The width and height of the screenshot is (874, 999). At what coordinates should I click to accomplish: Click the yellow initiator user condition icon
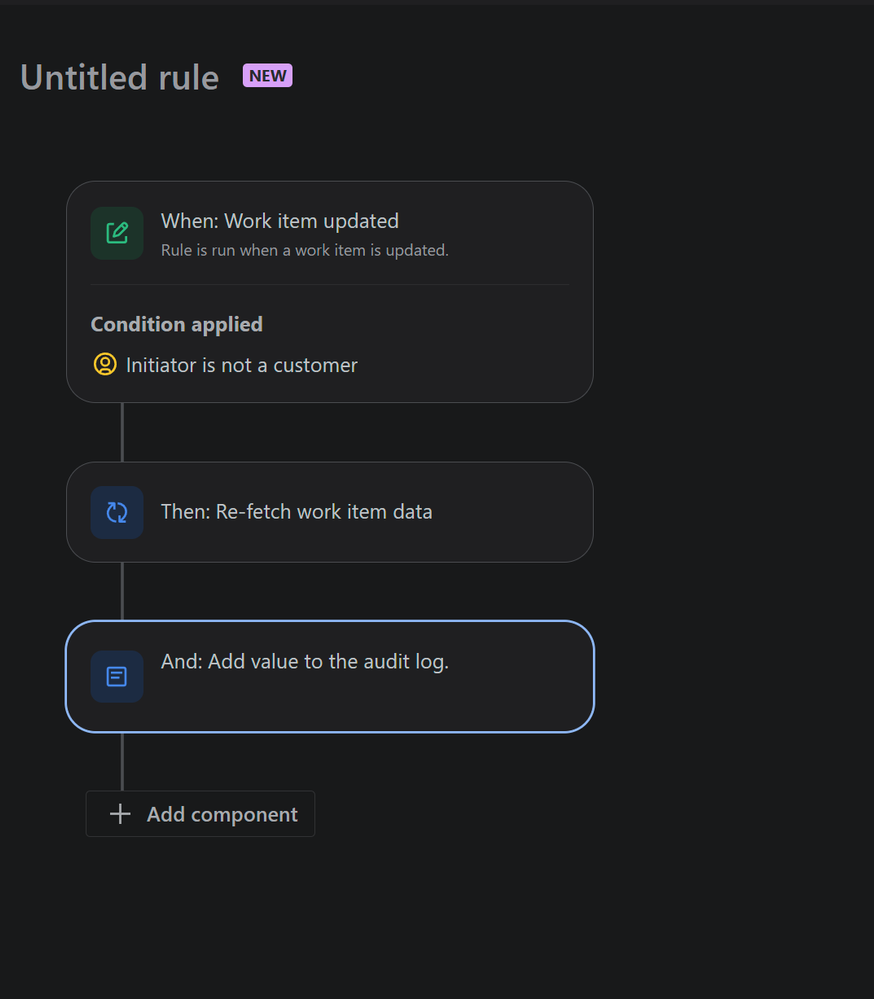(105, 364)
